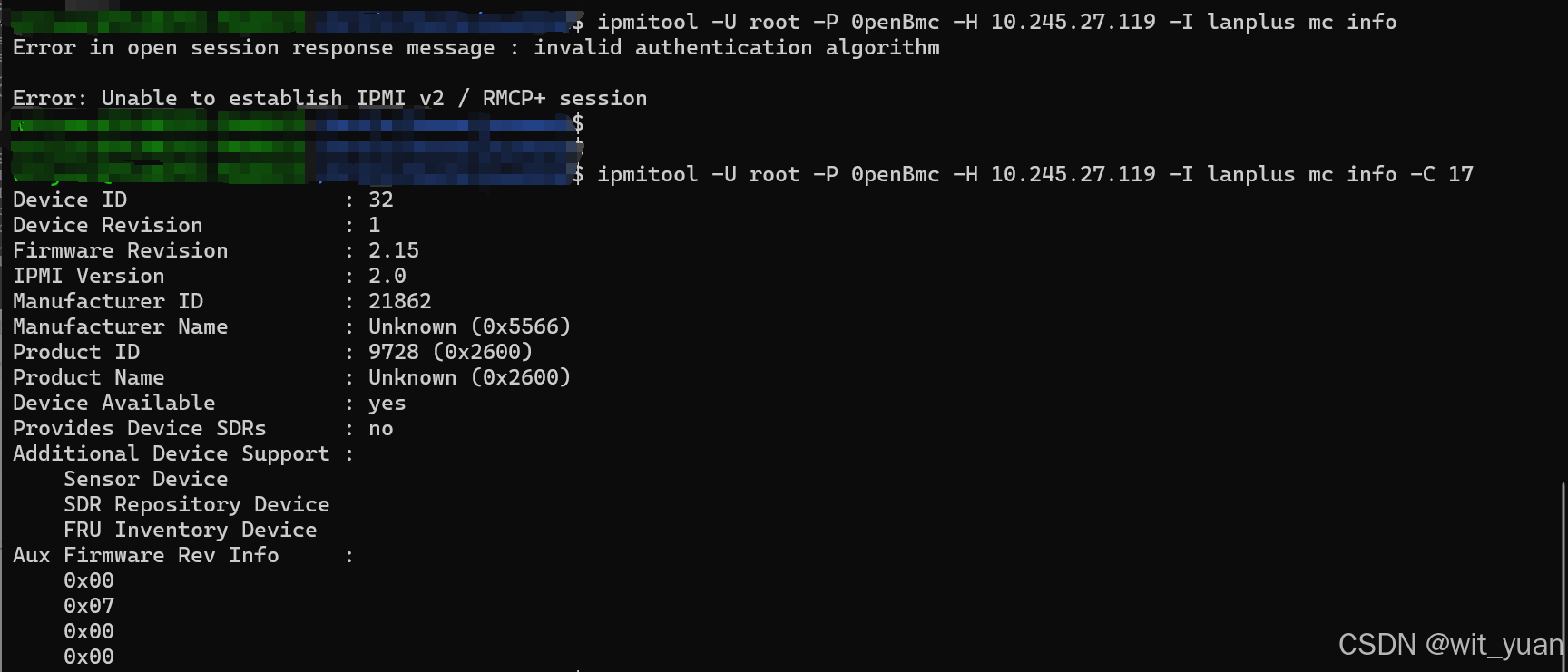Click the IP address 10.245.27.119 in second command

(x=1073, y=174)
